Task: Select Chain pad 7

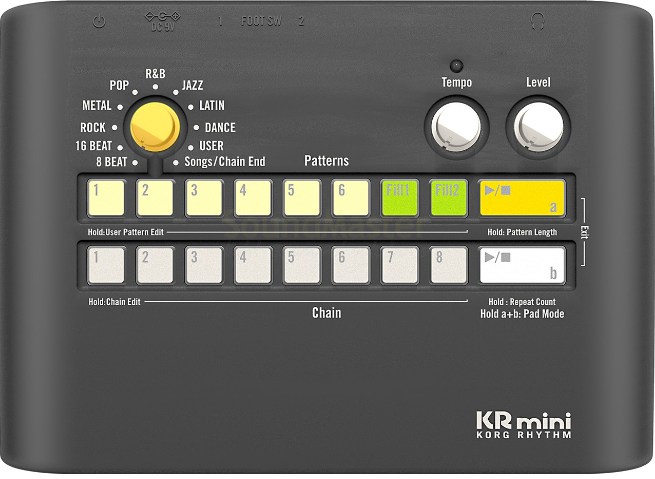Action: tap(400, 265)
